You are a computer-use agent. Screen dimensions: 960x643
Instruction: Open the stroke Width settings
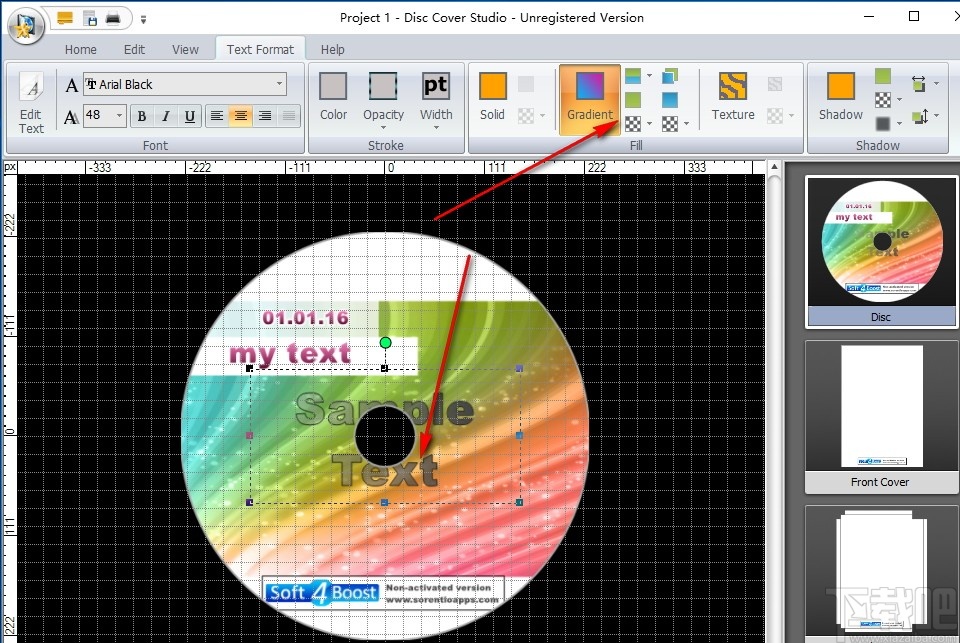click(436, 98)
